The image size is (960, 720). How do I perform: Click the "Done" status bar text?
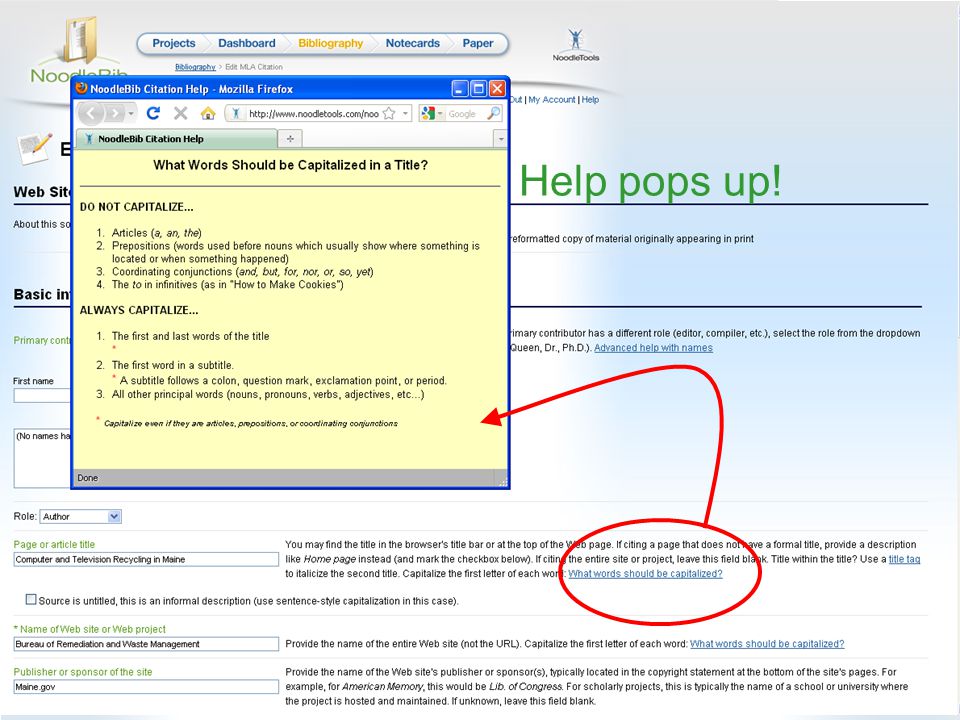point(88,478)
